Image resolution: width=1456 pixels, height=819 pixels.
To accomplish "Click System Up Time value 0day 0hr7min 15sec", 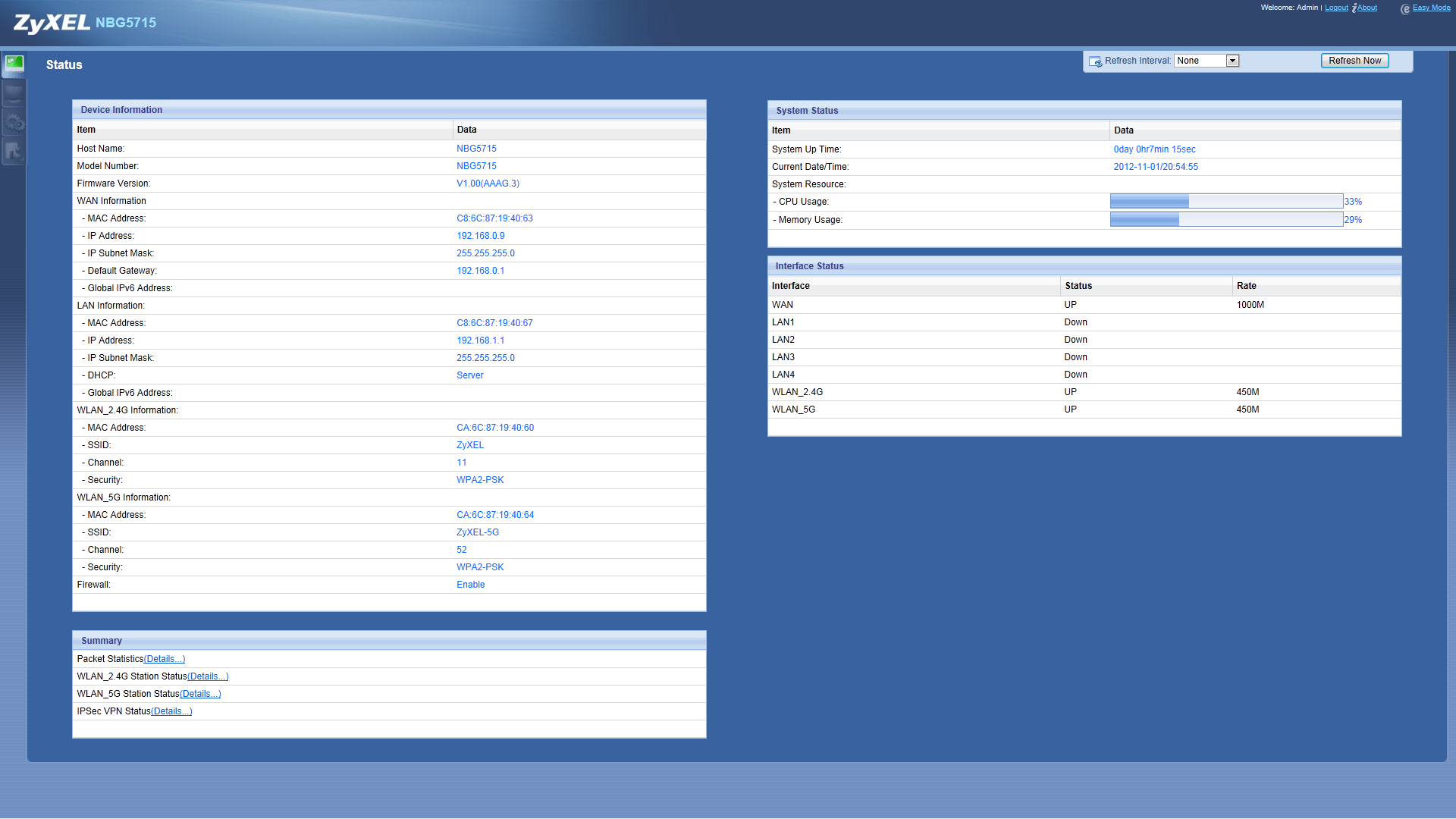I will pyautogui.click(x=1154, y=149).
